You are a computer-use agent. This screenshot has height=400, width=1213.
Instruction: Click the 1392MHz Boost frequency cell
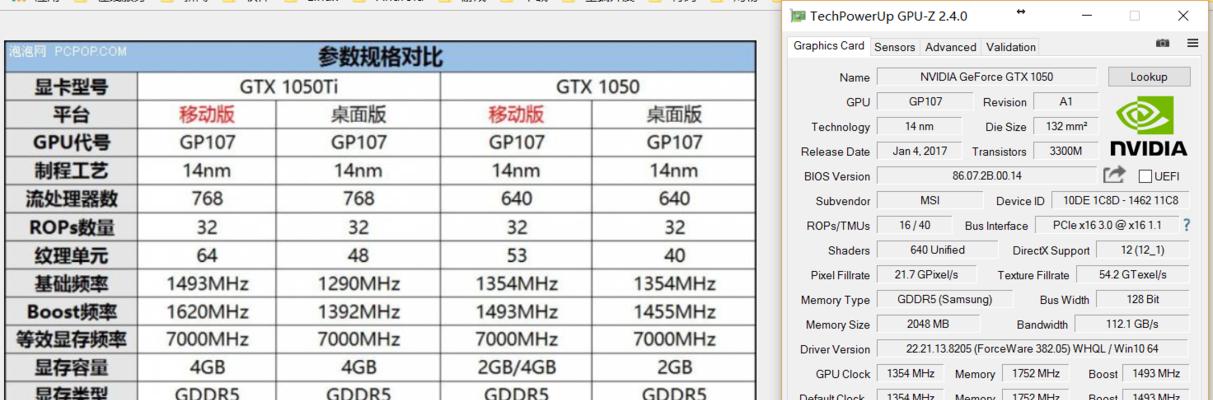[x=358, y=312]
